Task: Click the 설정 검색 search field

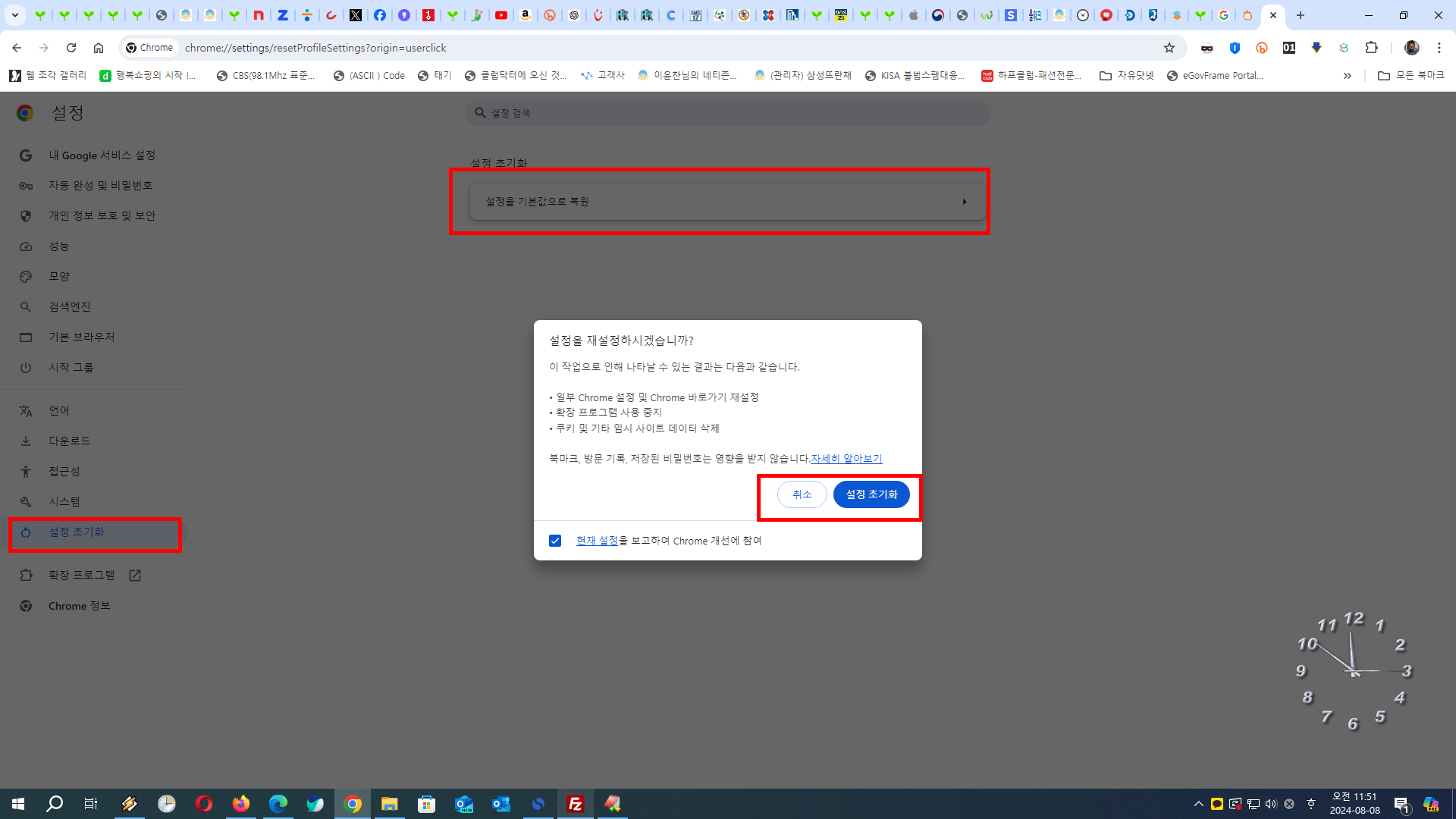Action: [728, 113]
